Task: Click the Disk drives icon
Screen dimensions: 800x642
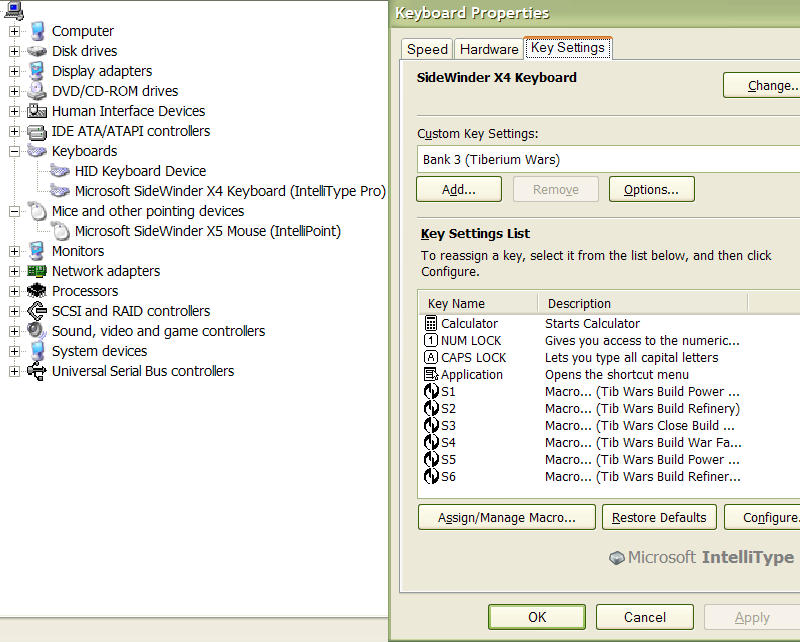Action: point(37,51)
